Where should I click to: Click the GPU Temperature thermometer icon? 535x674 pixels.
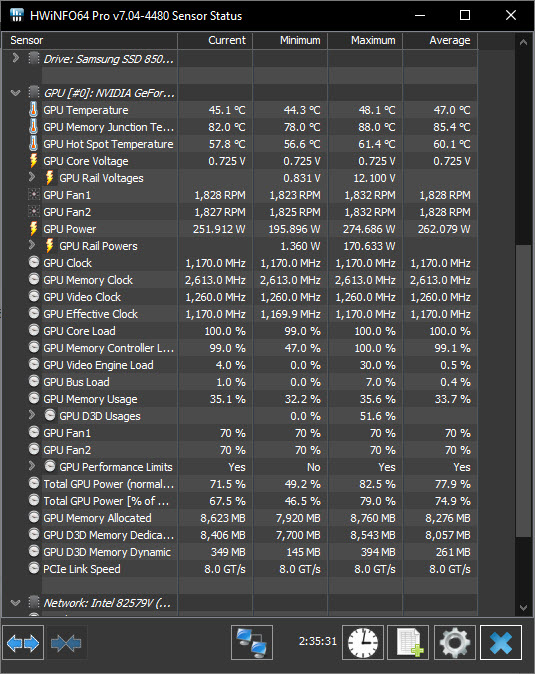[x=33, y=110]
